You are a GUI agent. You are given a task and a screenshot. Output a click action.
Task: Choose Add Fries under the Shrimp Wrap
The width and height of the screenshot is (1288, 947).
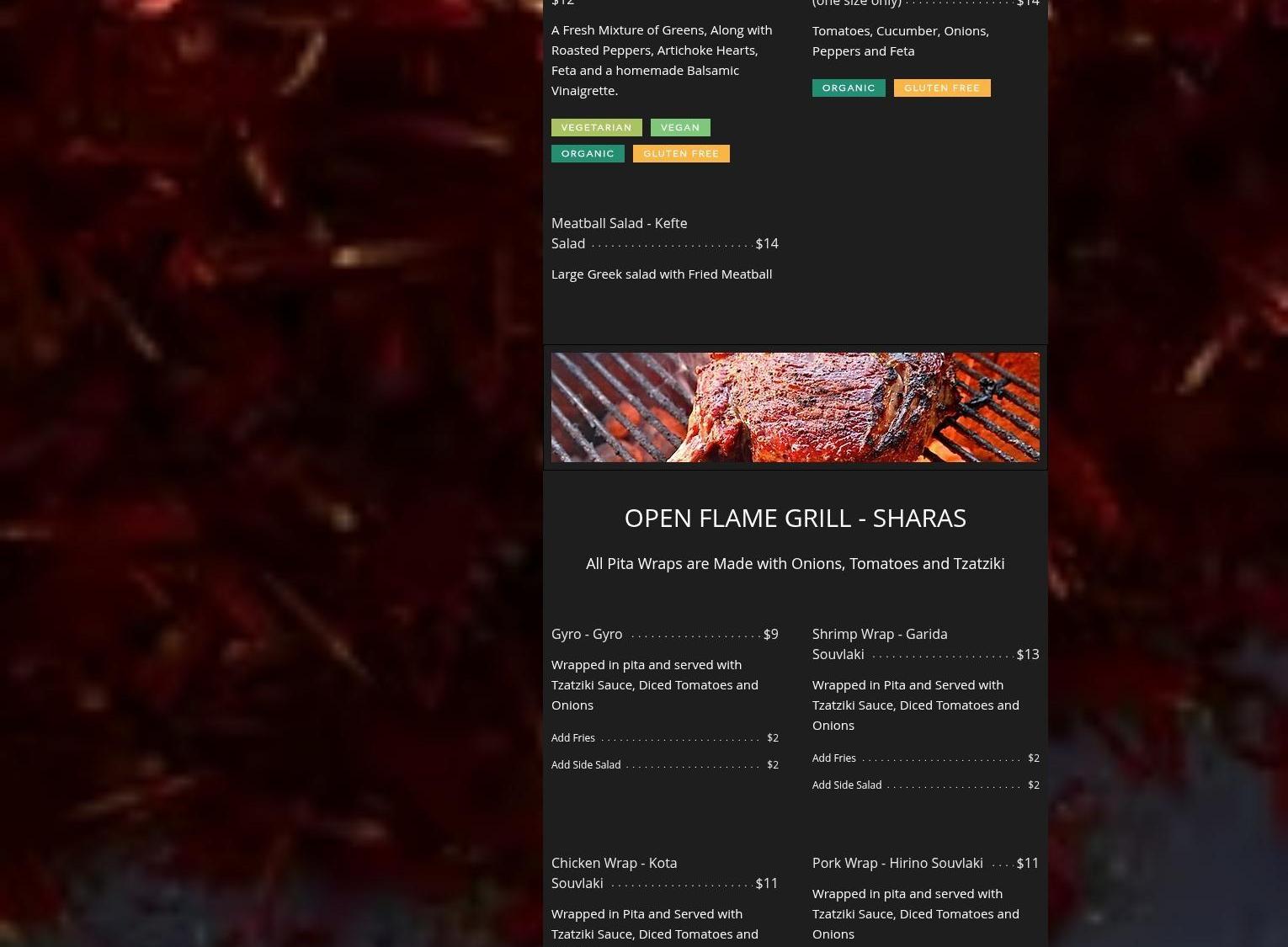(x=834, y=758)
